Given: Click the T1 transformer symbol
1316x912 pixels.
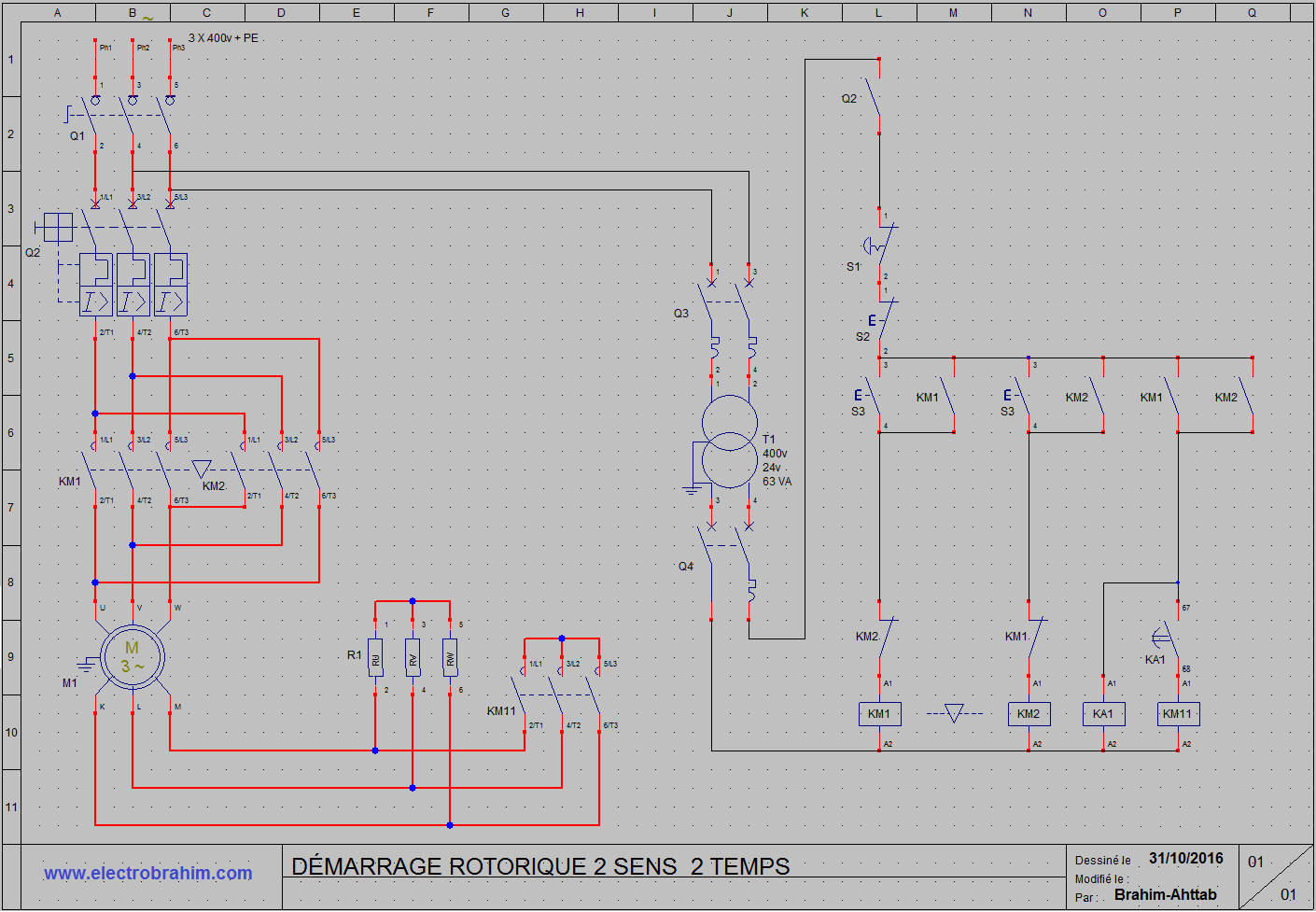Looking at the screenshot, I should click(729, 442).
